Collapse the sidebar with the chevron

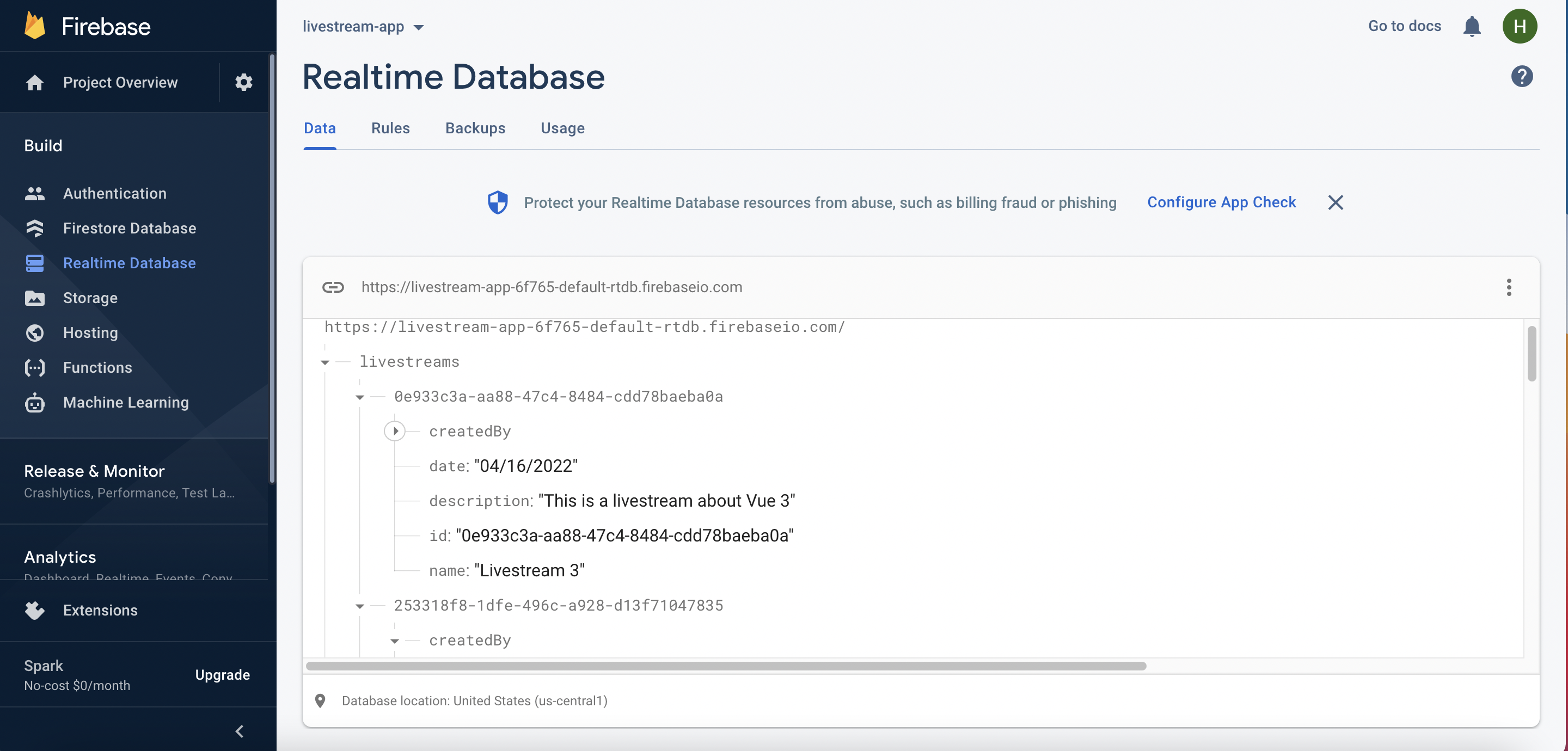239,731
